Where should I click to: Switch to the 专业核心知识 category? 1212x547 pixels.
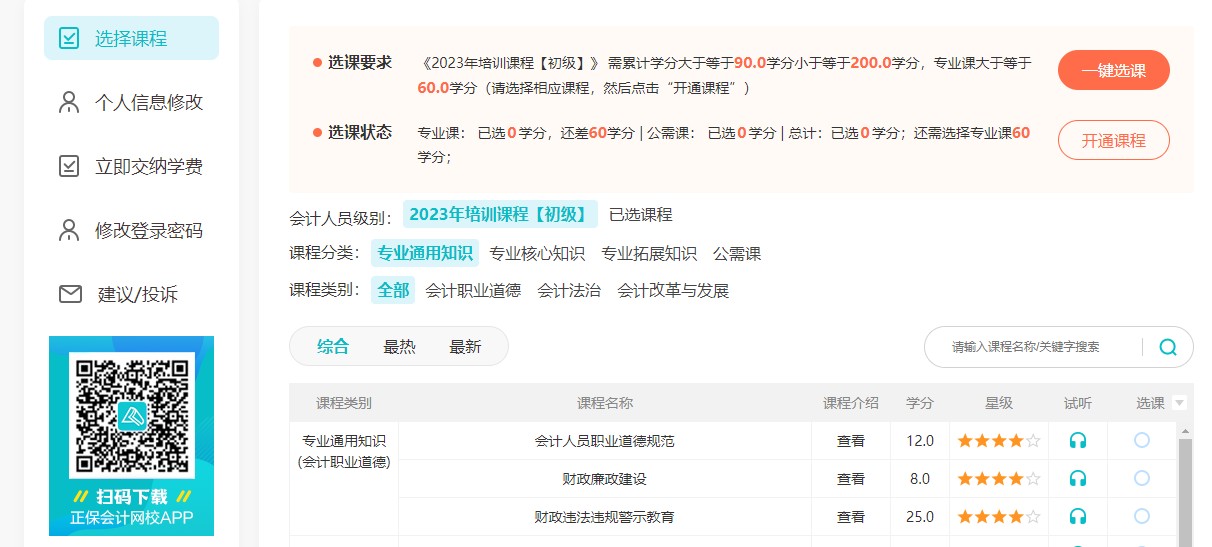point(537,253)
